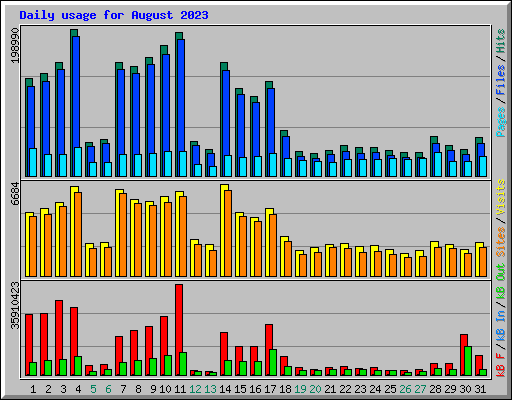Screen dimensions: 512x400
Task: Click the tallest red KB bar for day 11
Action: [179, 318]
